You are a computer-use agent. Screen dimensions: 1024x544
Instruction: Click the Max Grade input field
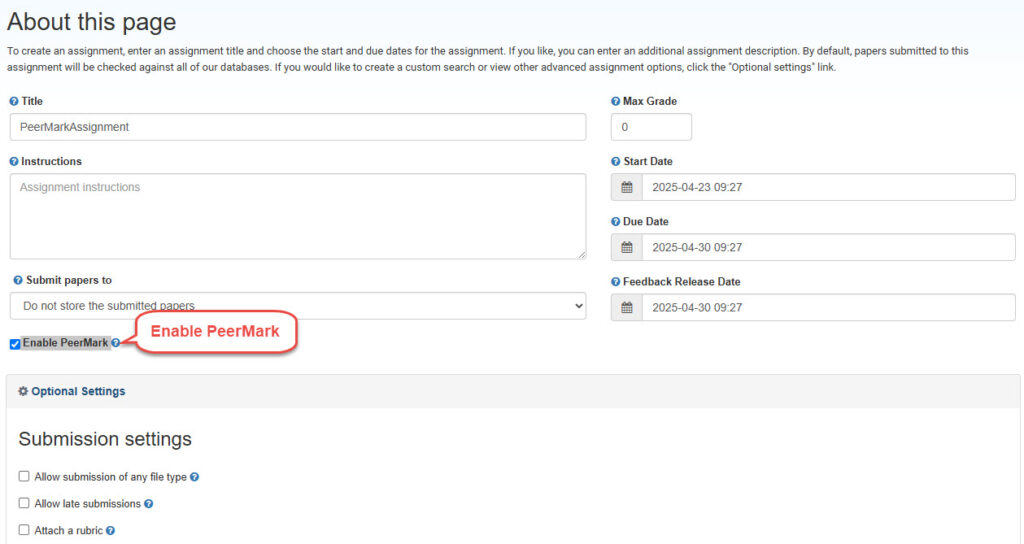pos(651,127)
